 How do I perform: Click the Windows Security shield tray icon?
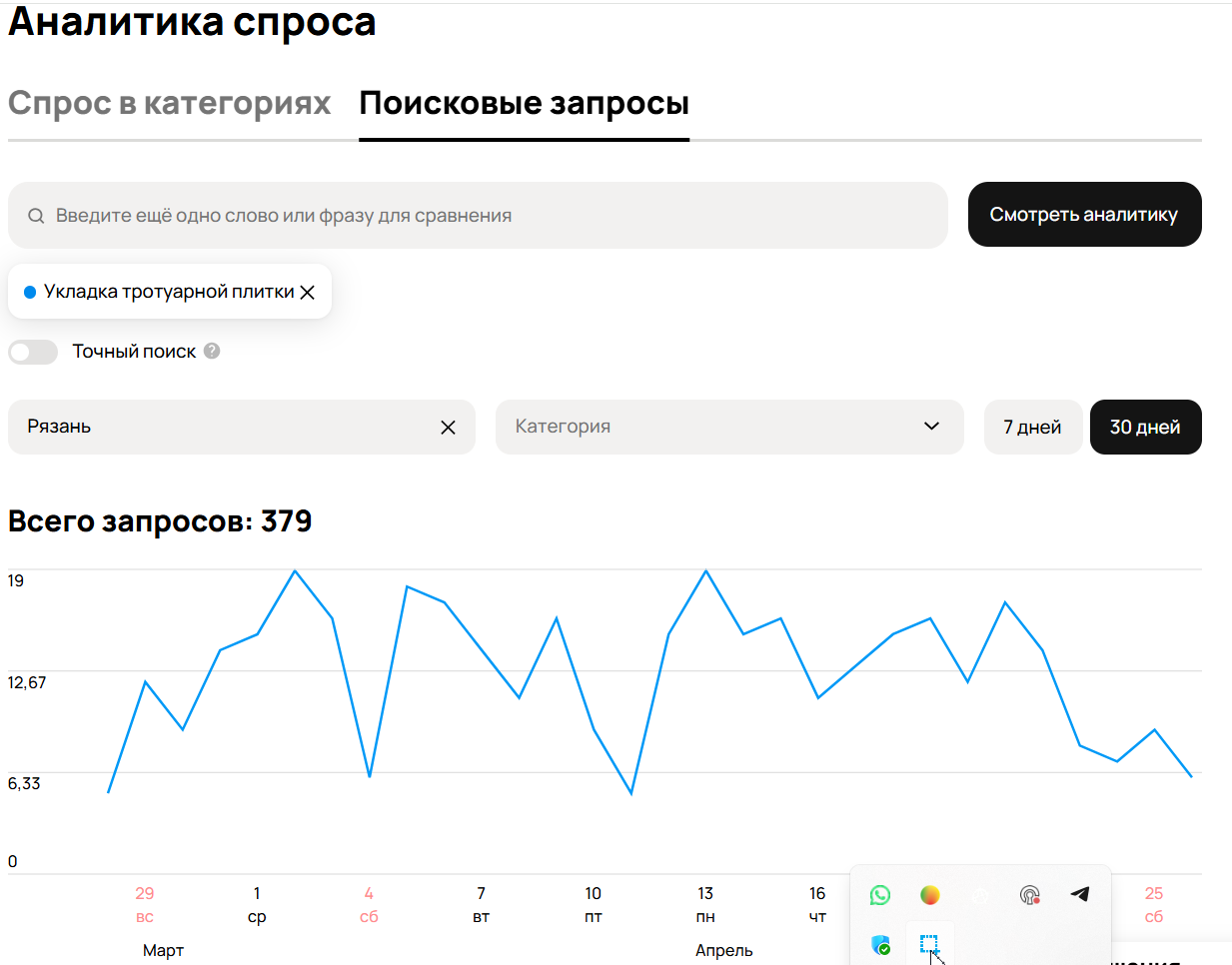click(x=880, y=944)
